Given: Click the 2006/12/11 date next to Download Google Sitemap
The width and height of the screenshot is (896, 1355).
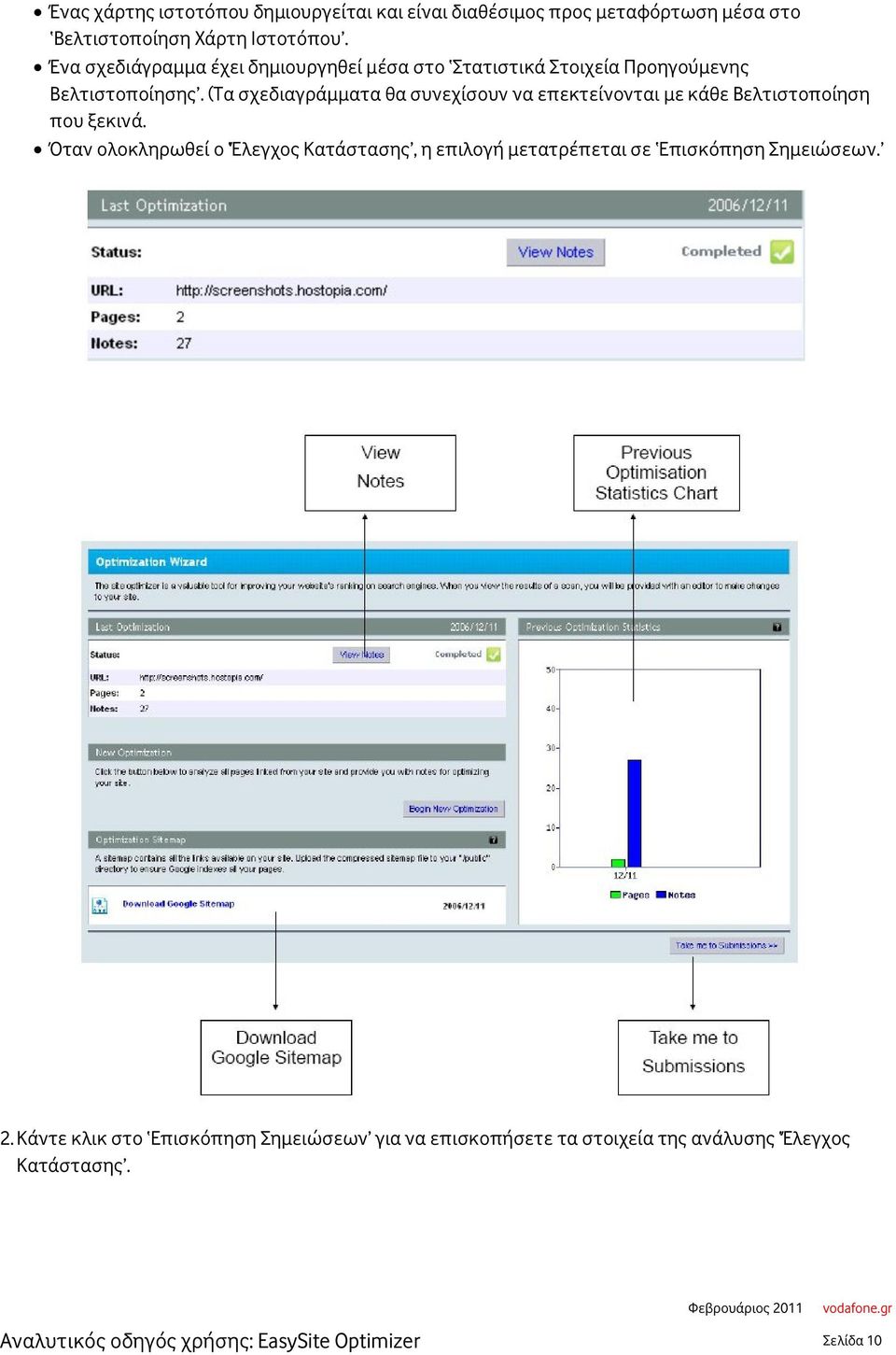Looking at the screenshot, I should [x=464, y=906].
